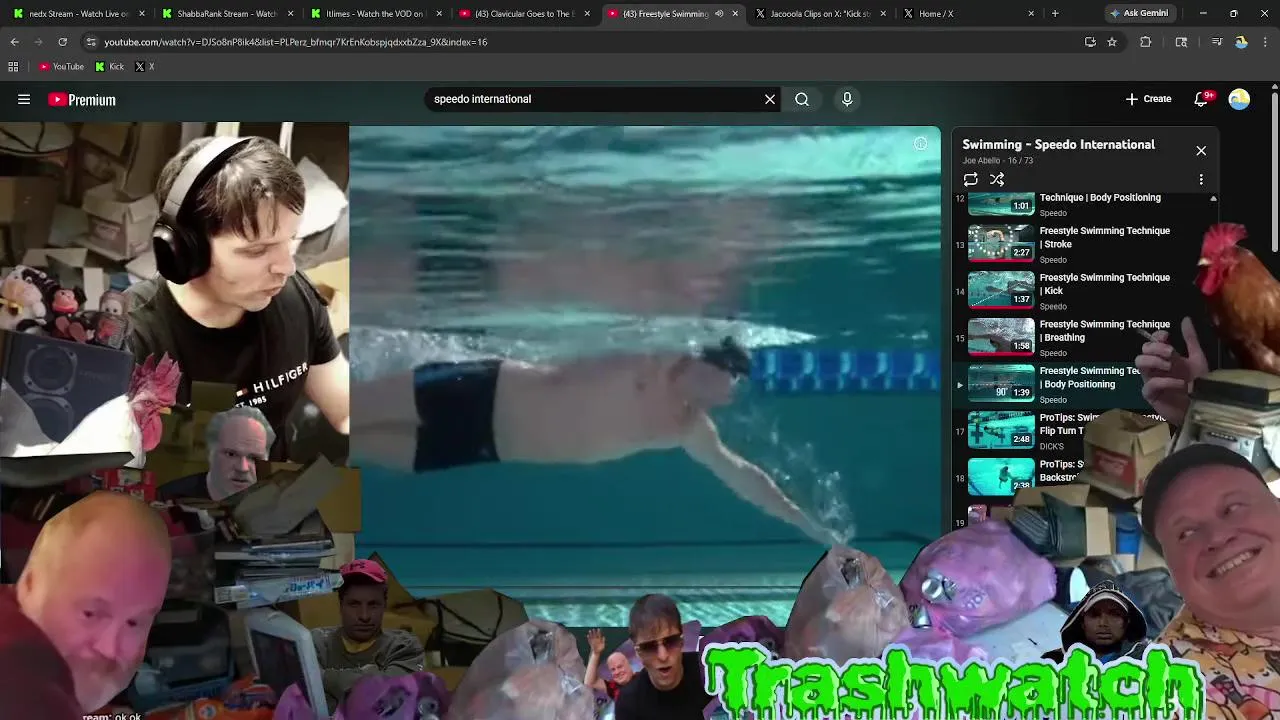This screenshot has height=720, width=1280.
Task: Close the Home / X tab
Action: (x=1031, y=14)
